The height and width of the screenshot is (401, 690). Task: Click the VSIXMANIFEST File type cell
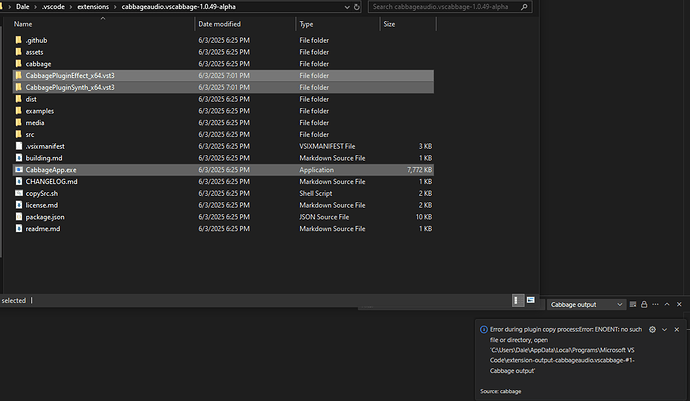pyautogui.click(x=327, y=146)
